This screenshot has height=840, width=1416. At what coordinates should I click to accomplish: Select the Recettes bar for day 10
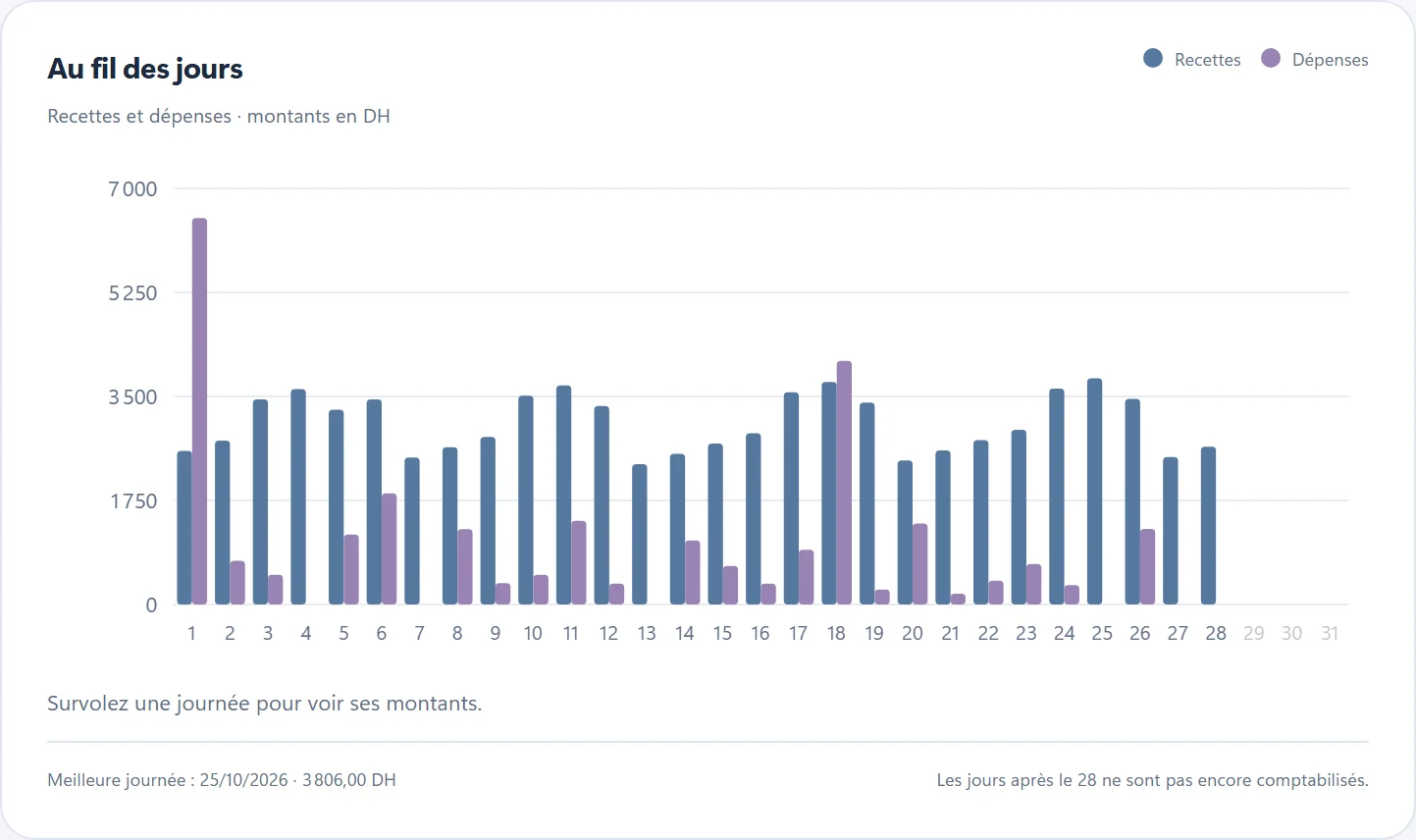(526, 500)
